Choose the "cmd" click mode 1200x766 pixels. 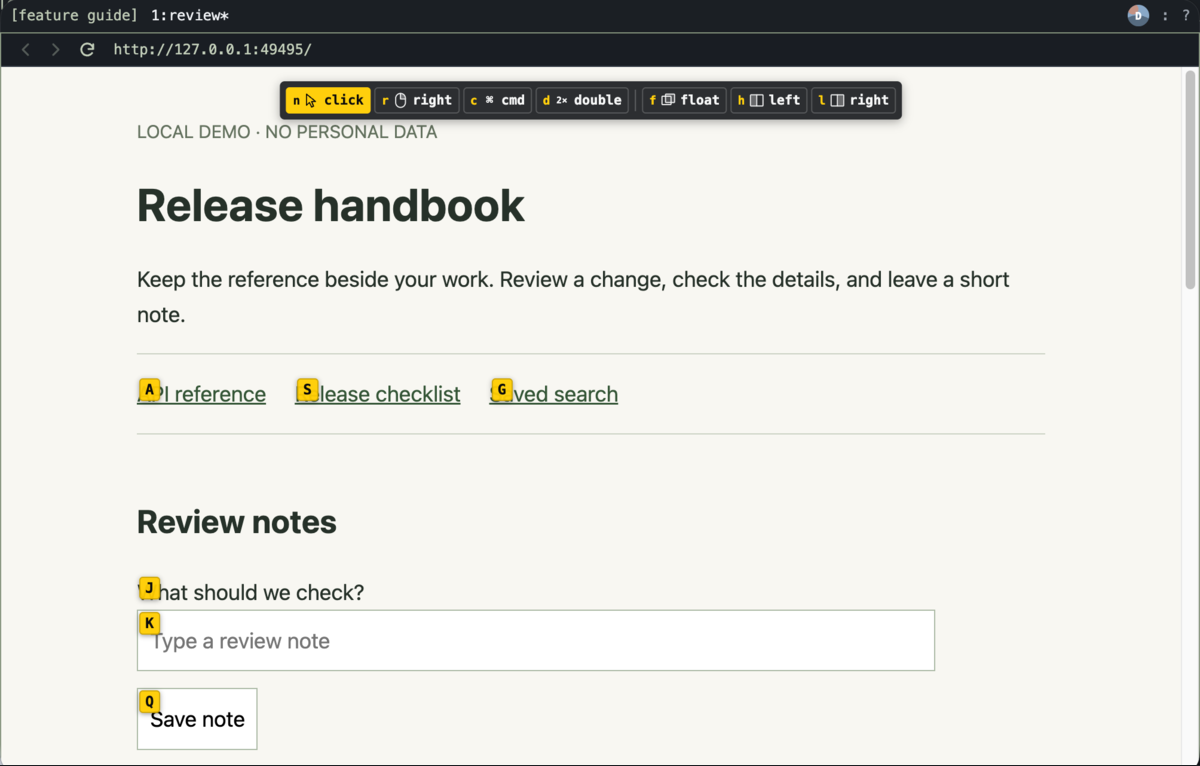(x=497, y=100)
